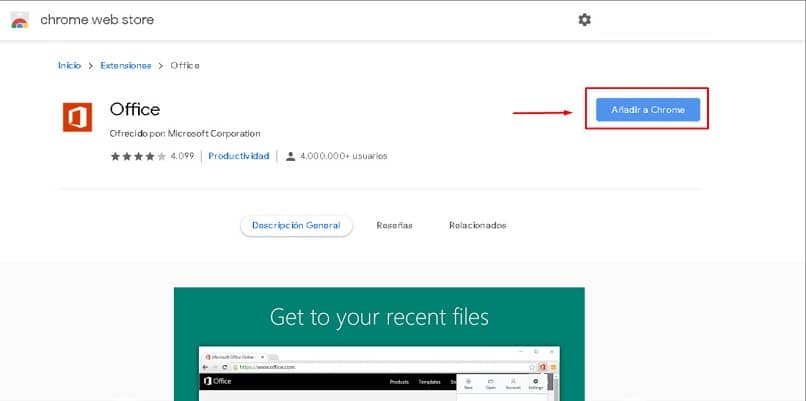Click the 4.099 ratings count
Viewport: 806px width, 401px height.
tap(182, 156)
